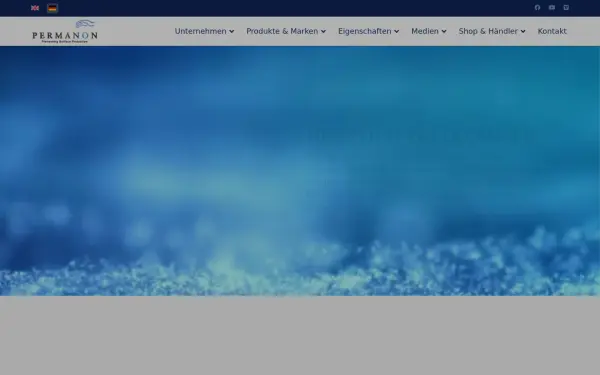The image size is (600, 375).
Task: Open the Vimeo social icon
Action: (566, 7)
